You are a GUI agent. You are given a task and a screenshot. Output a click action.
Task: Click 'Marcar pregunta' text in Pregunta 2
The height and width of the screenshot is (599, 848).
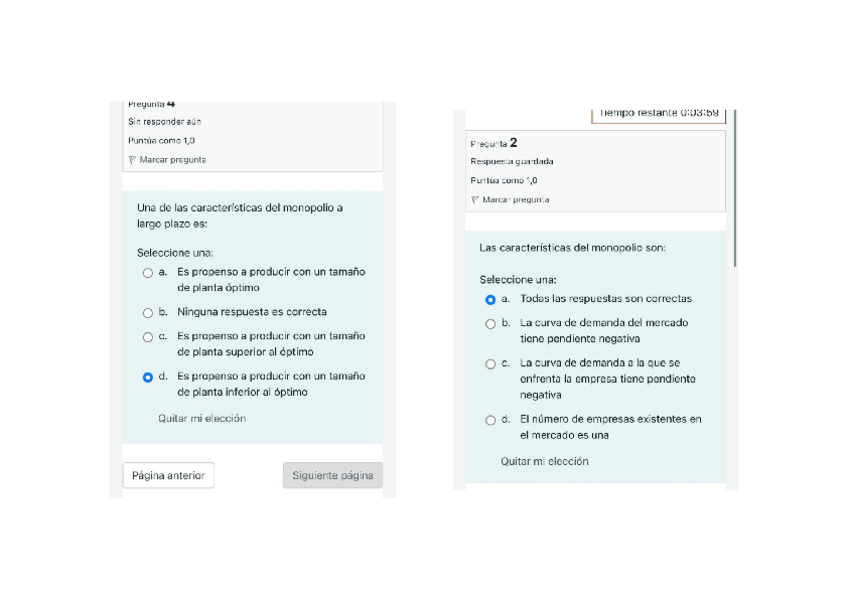[x=516, y=200]
